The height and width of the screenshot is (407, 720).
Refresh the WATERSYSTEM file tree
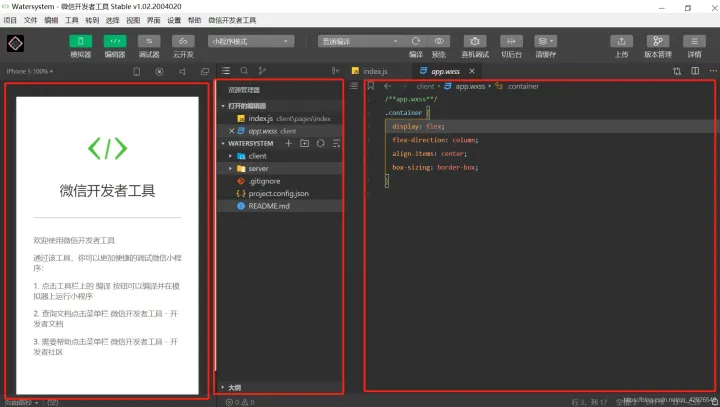click(321, 143)
